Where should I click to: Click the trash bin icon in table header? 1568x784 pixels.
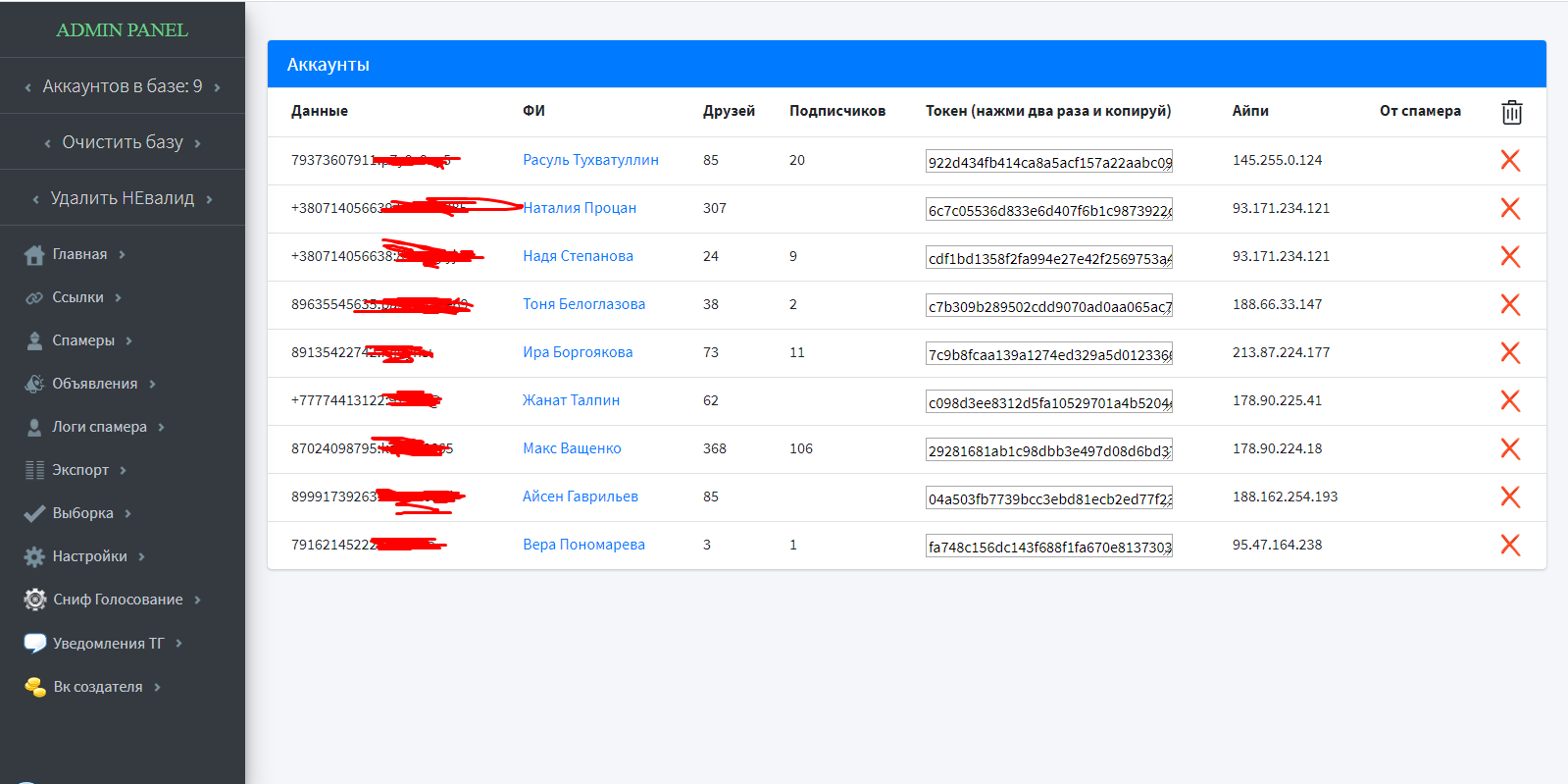tap(1511, 113)
